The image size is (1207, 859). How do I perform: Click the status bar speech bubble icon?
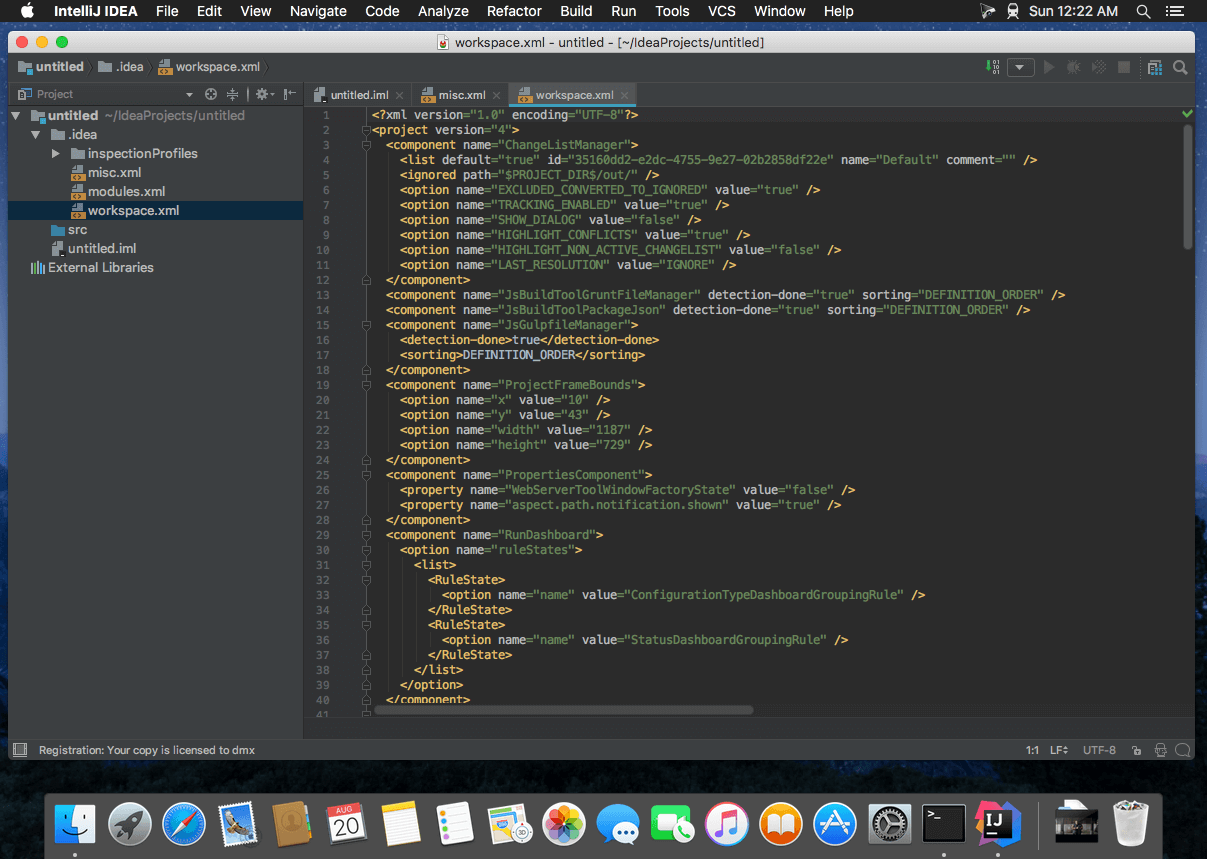(1182, 750)
